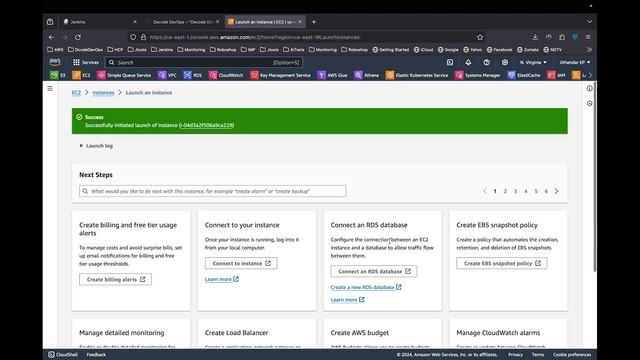The height and width of the screenshot is (360, 640).
Task: Click the Connect an RDS database button
Action: (374, 271)
